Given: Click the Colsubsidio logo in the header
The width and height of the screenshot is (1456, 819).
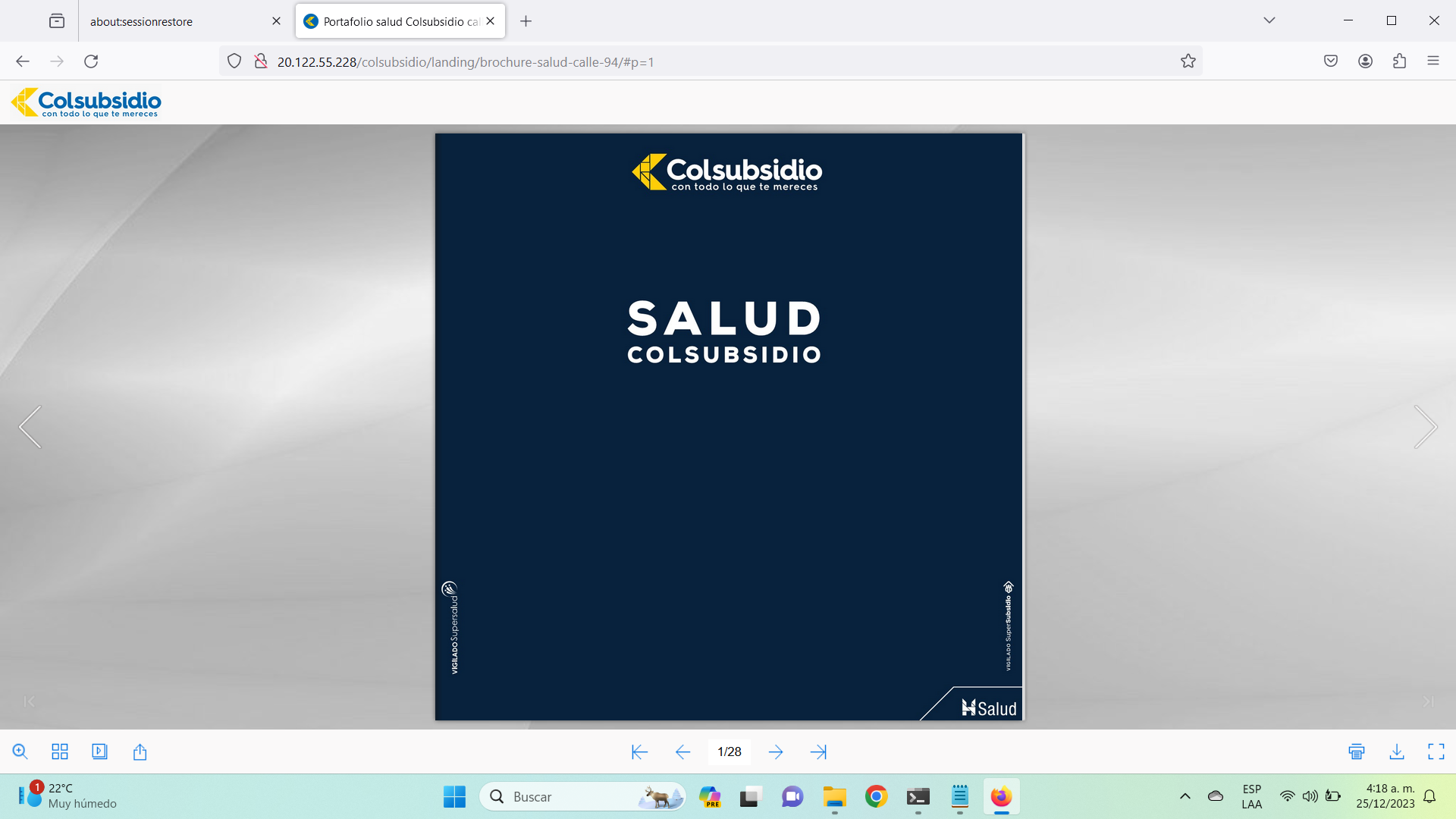Looking at the screenshot, I should pyautogui.click(x=86, y=102).
